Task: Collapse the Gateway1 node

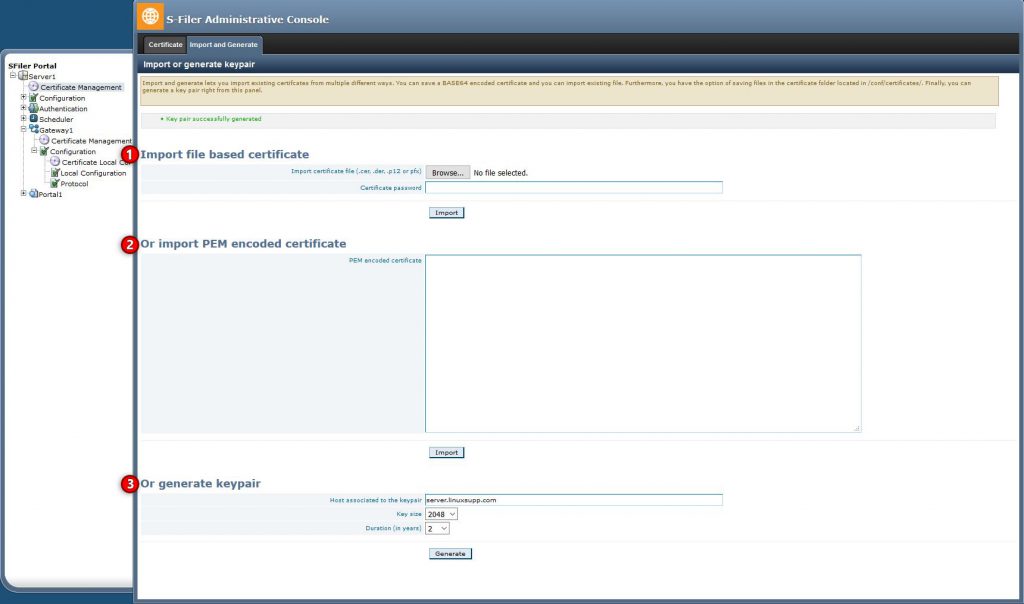Action: tap(24, 129)
